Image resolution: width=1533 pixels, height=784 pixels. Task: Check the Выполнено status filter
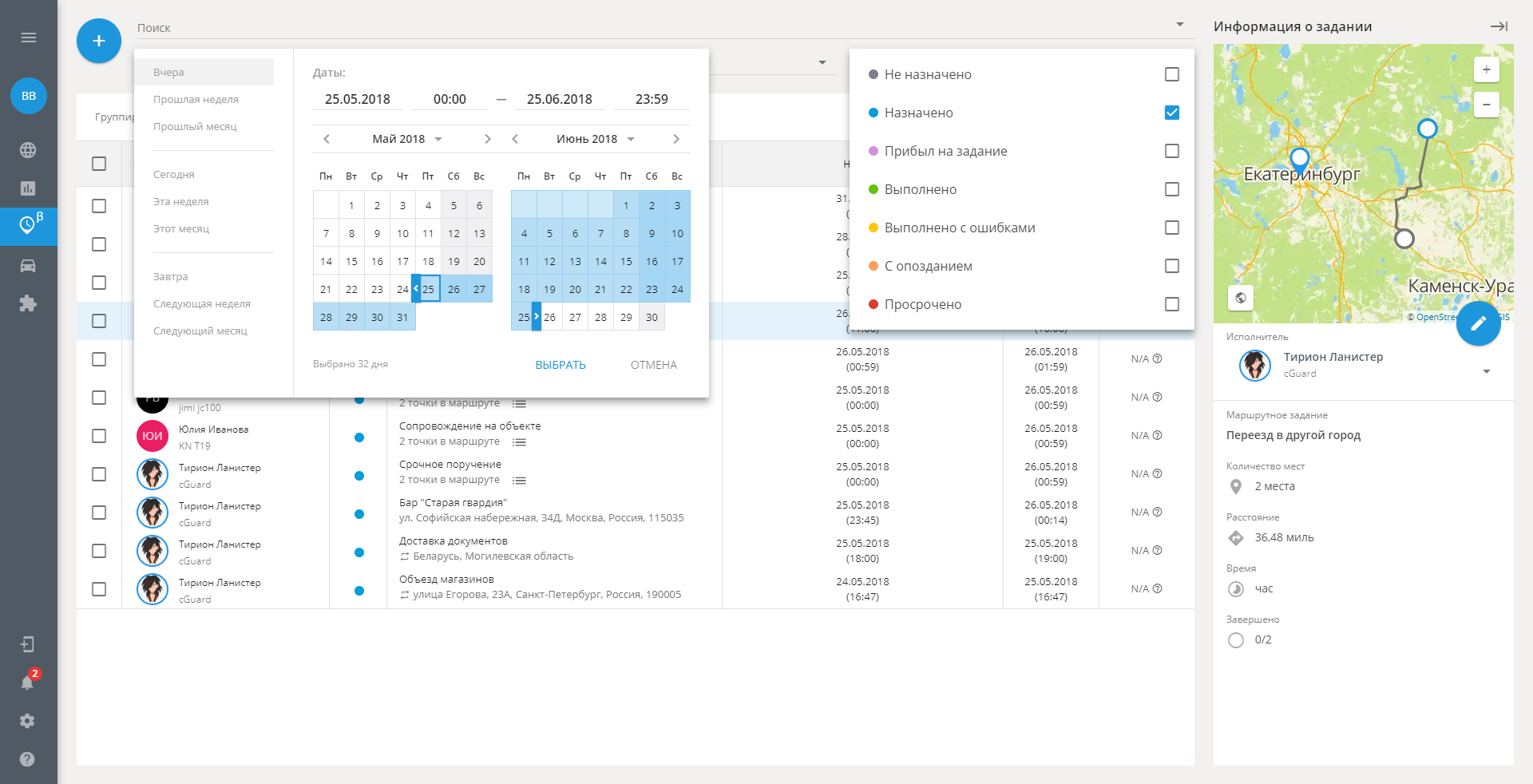1172,189
